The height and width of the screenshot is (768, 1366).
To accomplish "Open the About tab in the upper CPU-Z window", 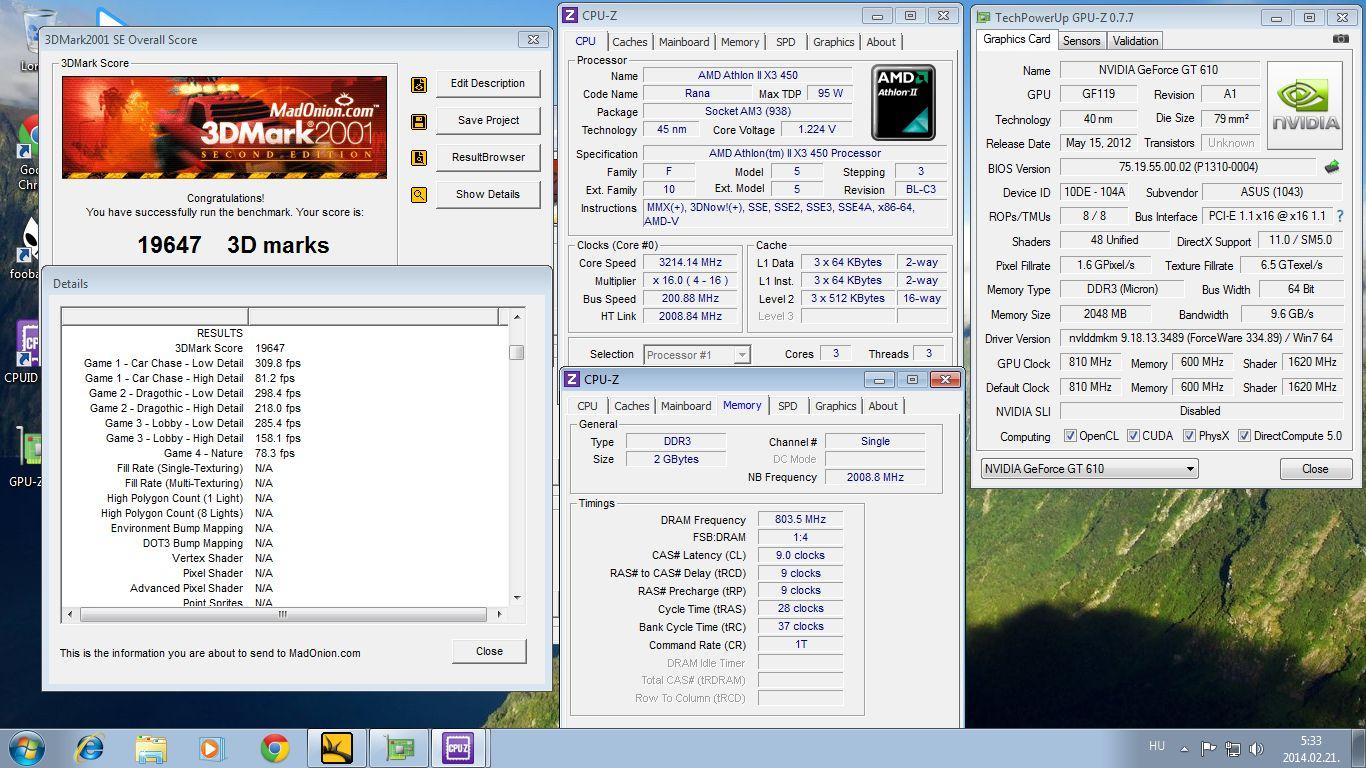I will click(x=881, y=42).
